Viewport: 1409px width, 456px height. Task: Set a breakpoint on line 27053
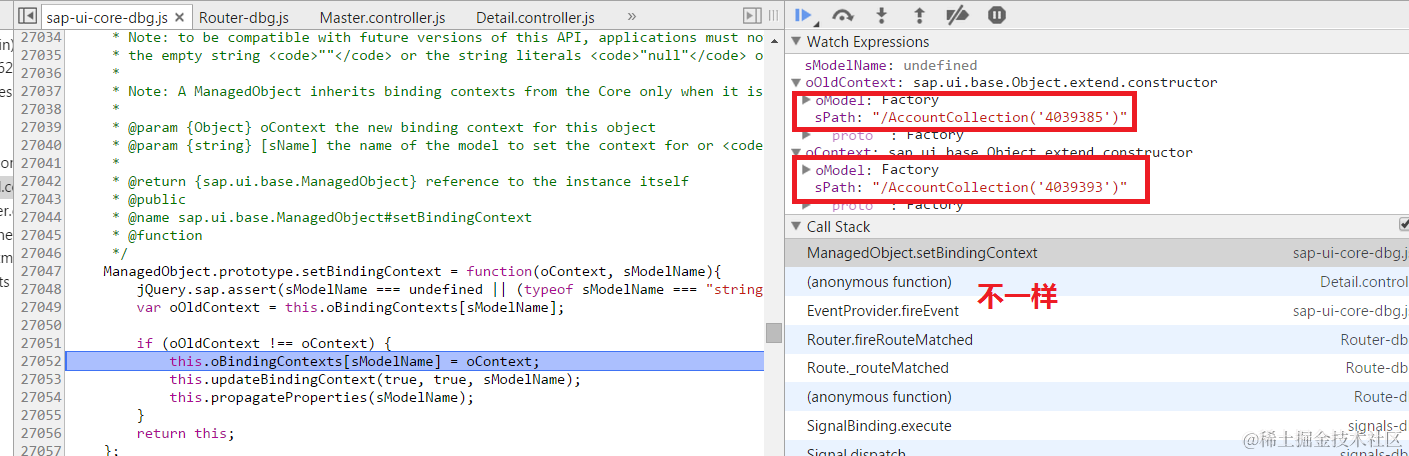coord(40,379)
